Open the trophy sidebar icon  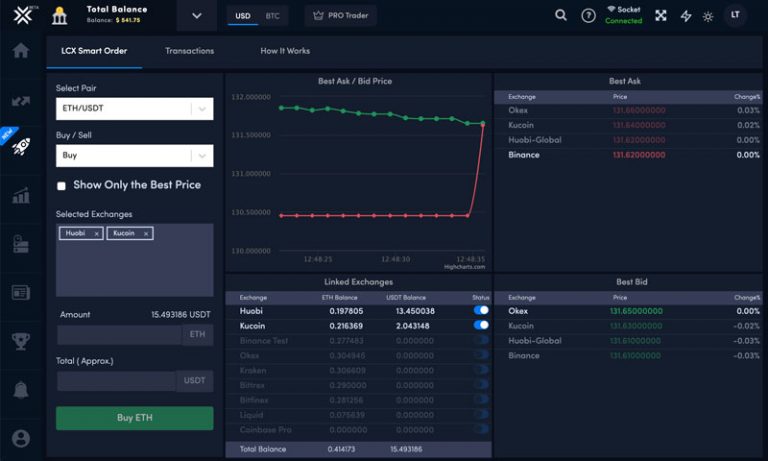coord(21,341)
